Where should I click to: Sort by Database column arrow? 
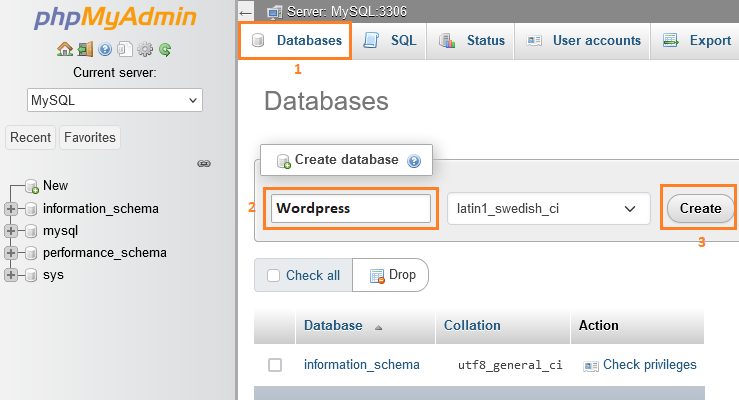(x=378, y=327)
